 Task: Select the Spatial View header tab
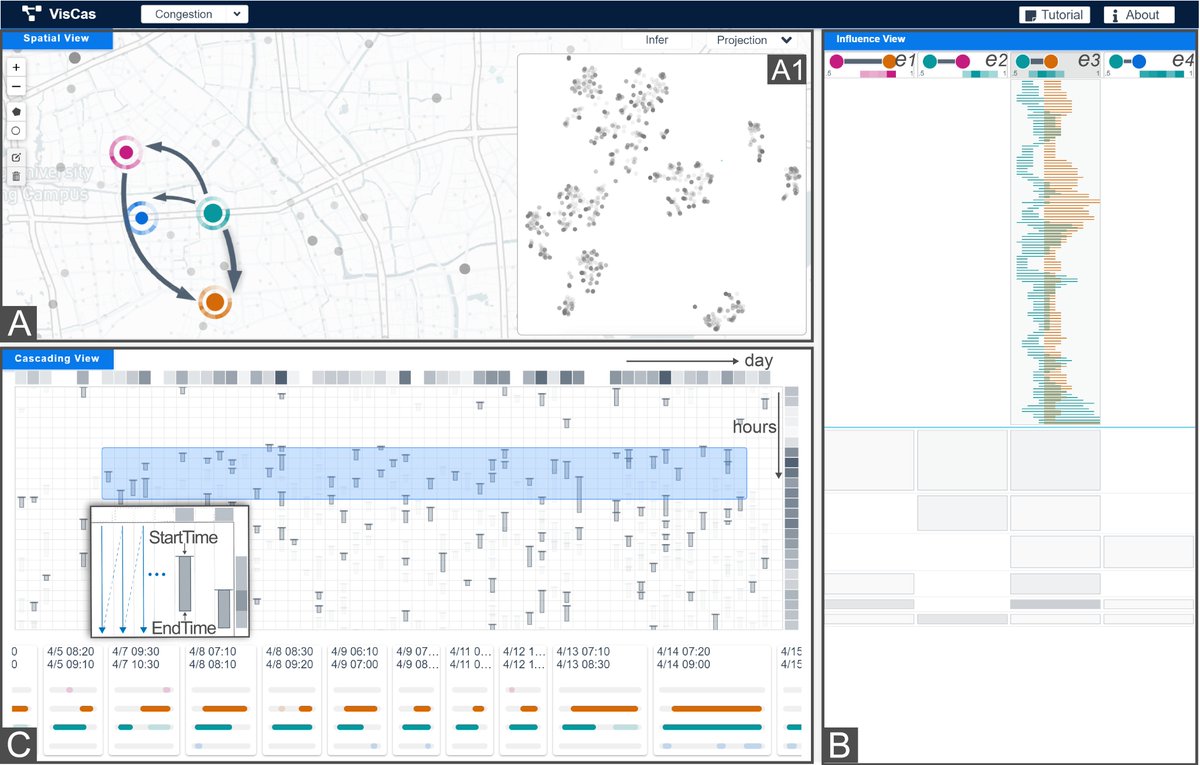[x=57, y=39]
